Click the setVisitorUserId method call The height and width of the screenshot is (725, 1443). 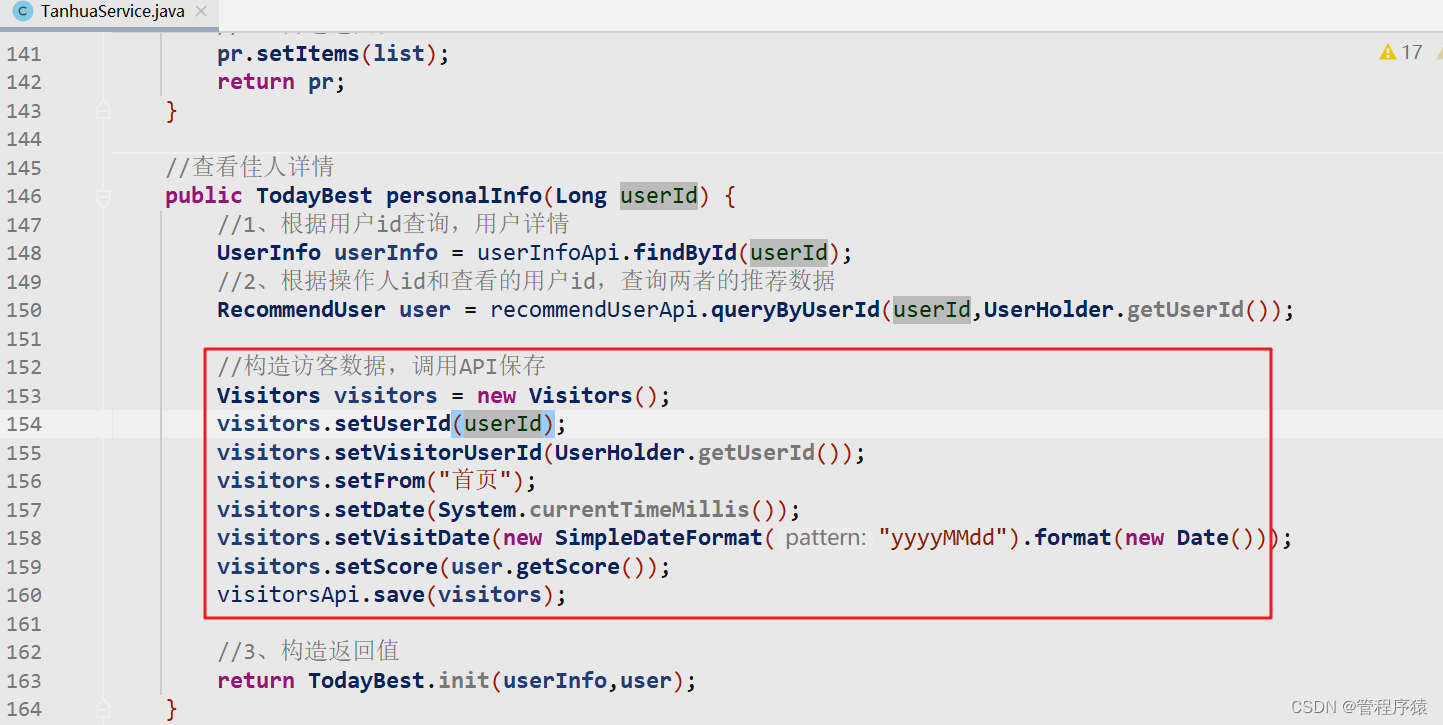[x=438, y=453]
